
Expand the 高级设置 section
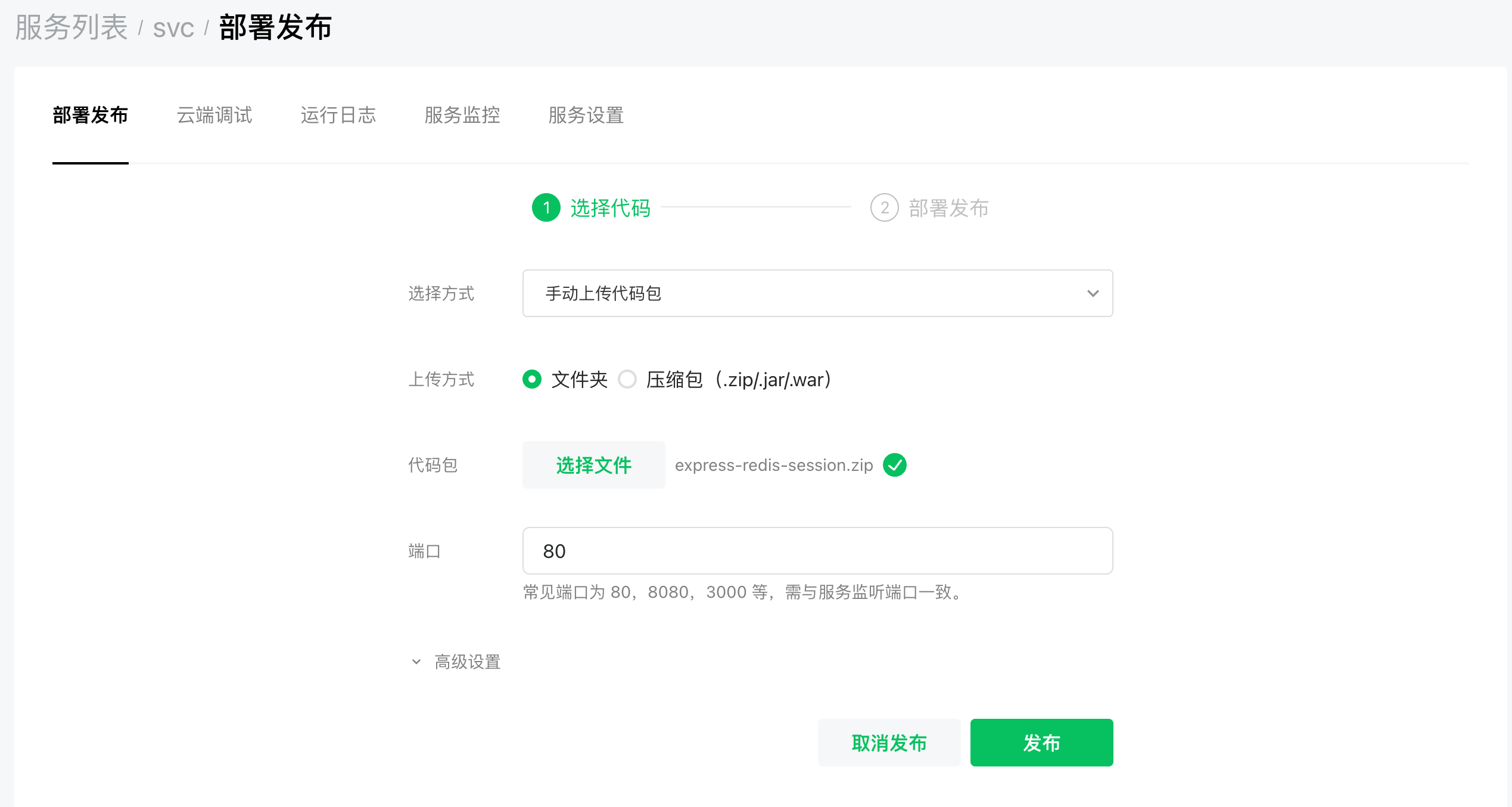467,662
